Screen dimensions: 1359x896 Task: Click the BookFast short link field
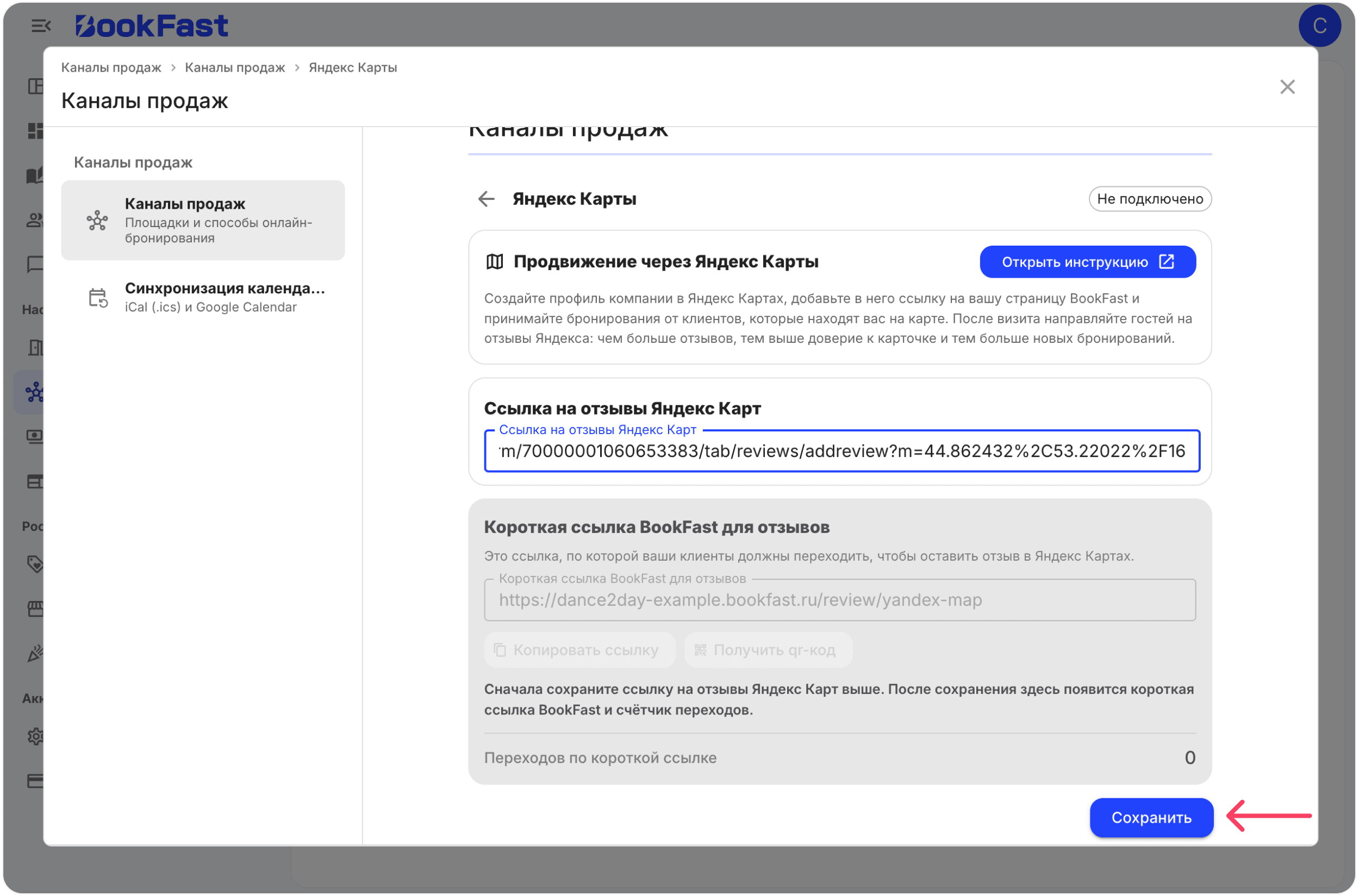click(x=839, y=600)
